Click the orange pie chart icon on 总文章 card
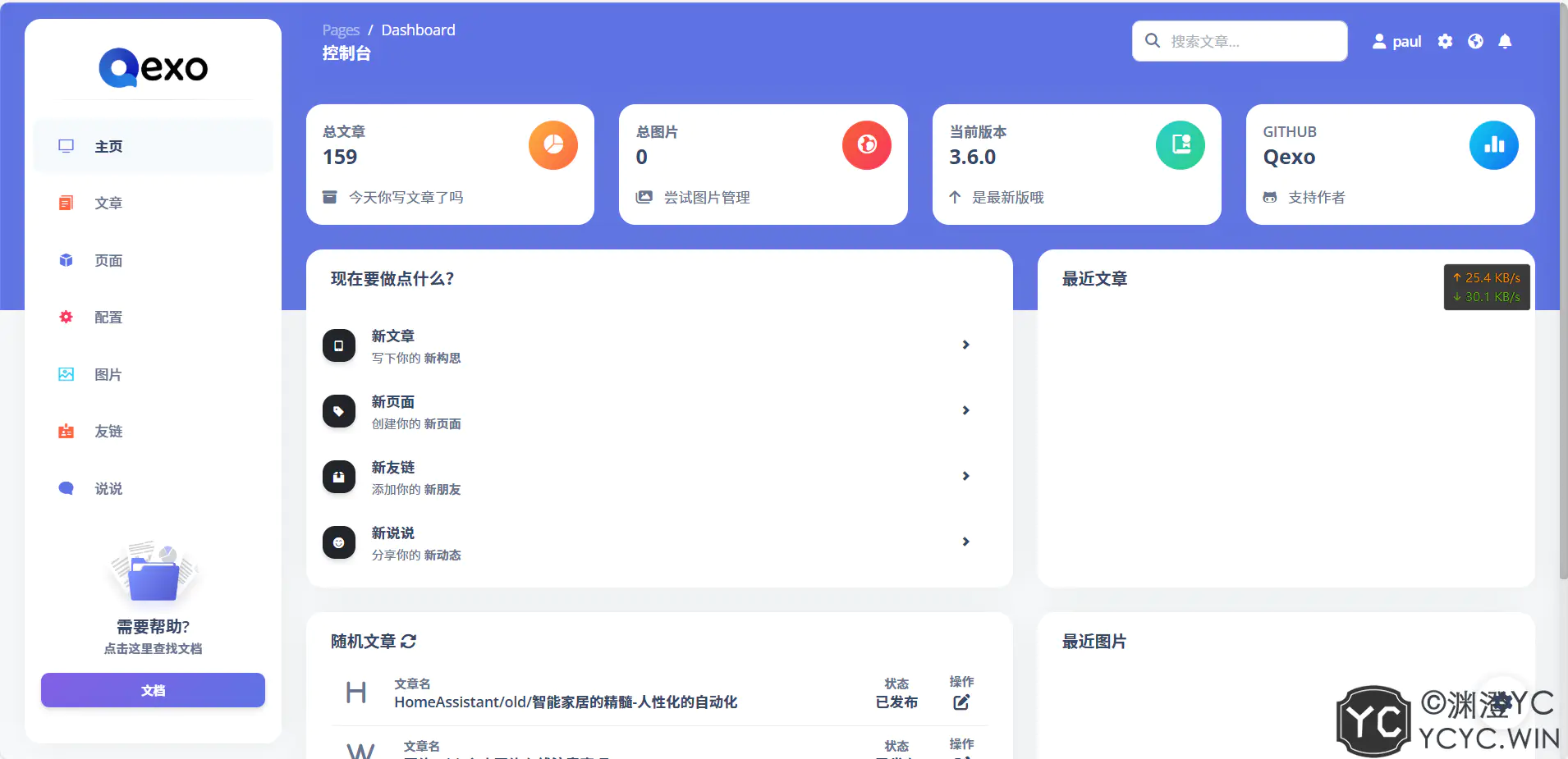Screen dimensions: 1568x759 (x=553, y=145)
